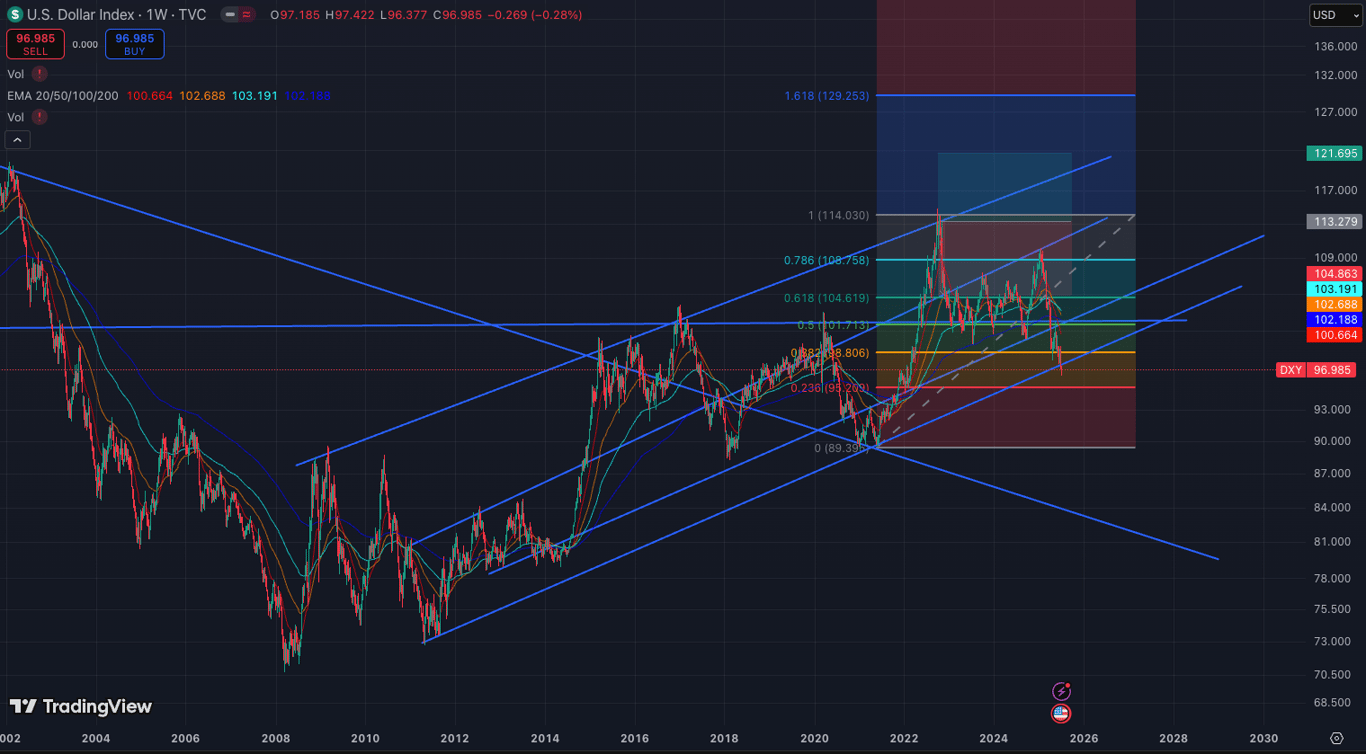The width and height of the screenshot is (1366, 754).
Task: Click the 2026 time axis label
Action: 1084,739
